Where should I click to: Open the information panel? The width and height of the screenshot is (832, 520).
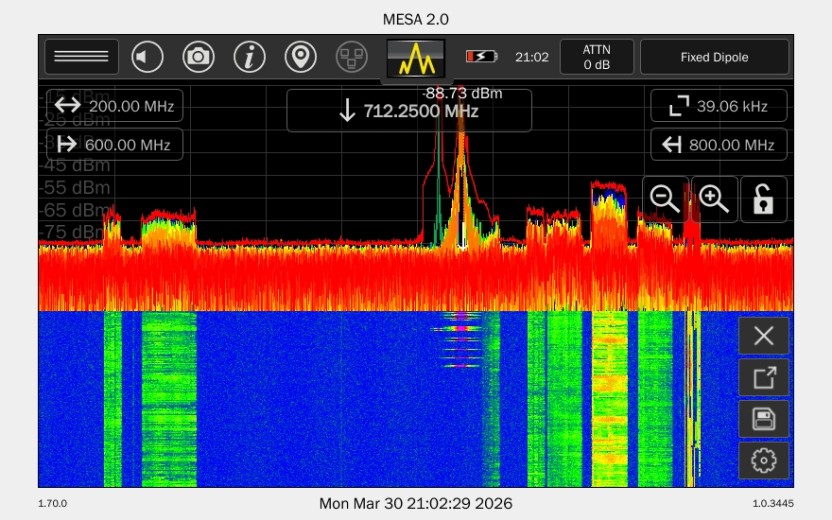(249, 57)
